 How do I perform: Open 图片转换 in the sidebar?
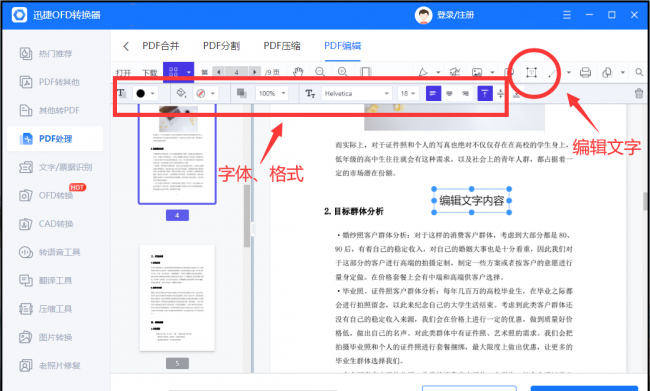coord(55,337)
